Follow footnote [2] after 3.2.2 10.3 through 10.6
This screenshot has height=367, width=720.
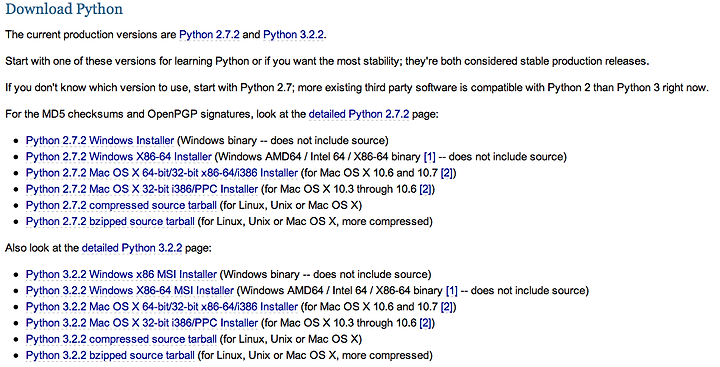(425, 323)
